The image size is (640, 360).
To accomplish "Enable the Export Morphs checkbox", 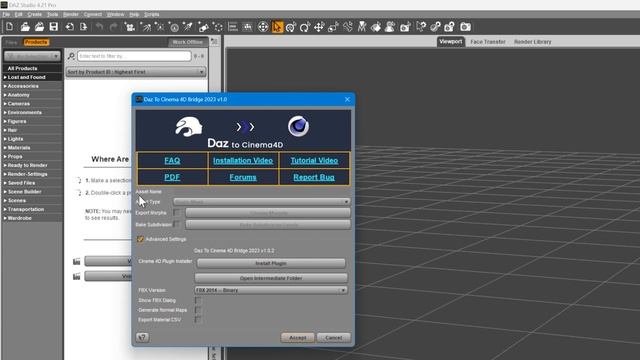I will coord(177,212).
